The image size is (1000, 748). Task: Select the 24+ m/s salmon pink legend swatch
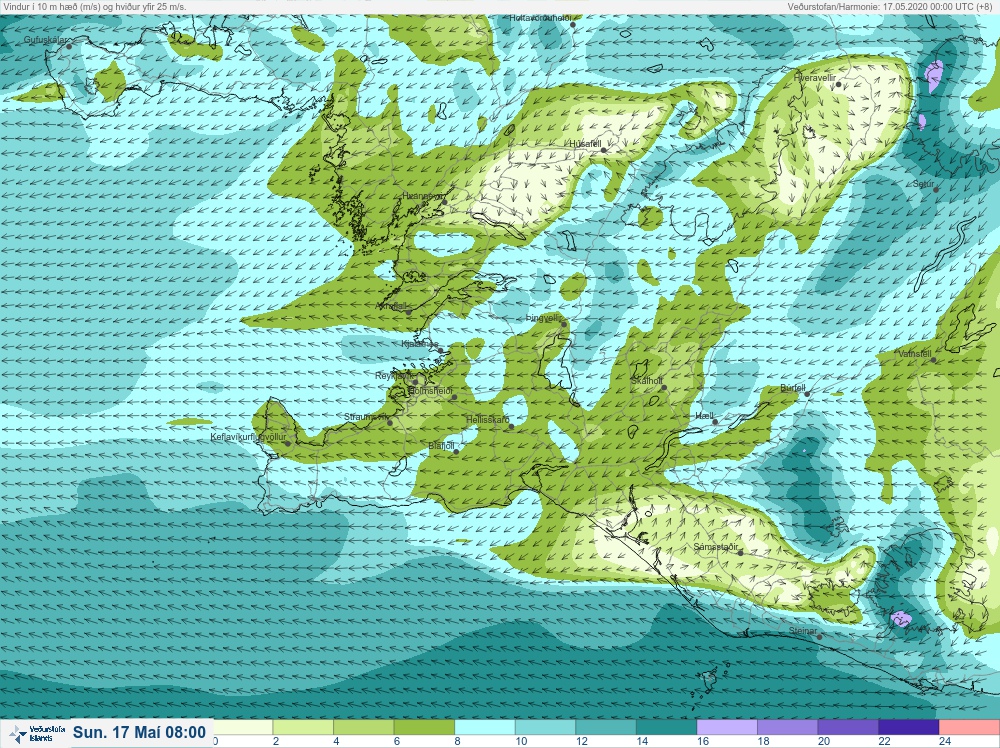(x=969, y=727)
